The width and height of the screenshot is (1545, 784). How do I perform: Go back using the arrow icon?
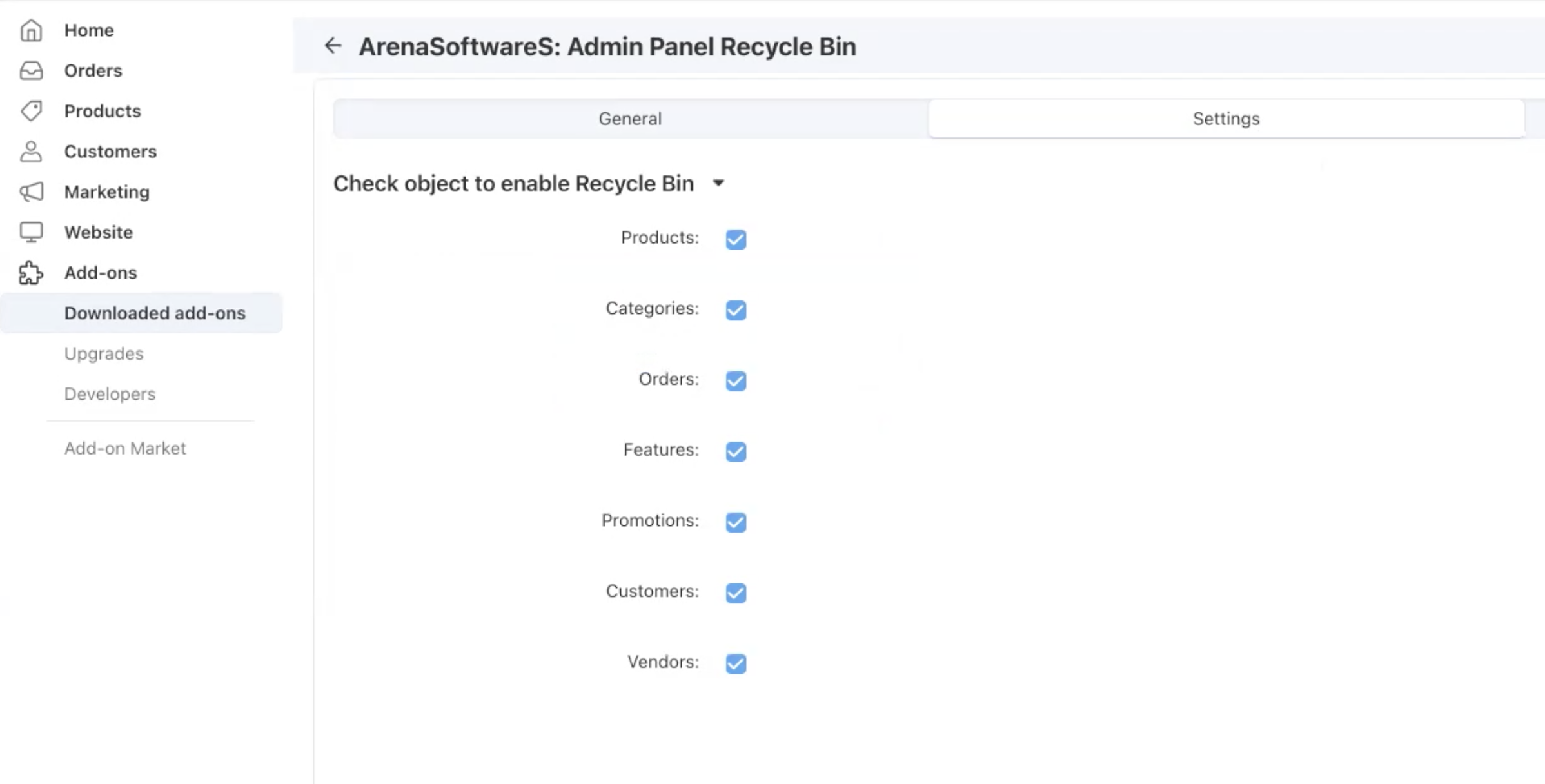333,46
